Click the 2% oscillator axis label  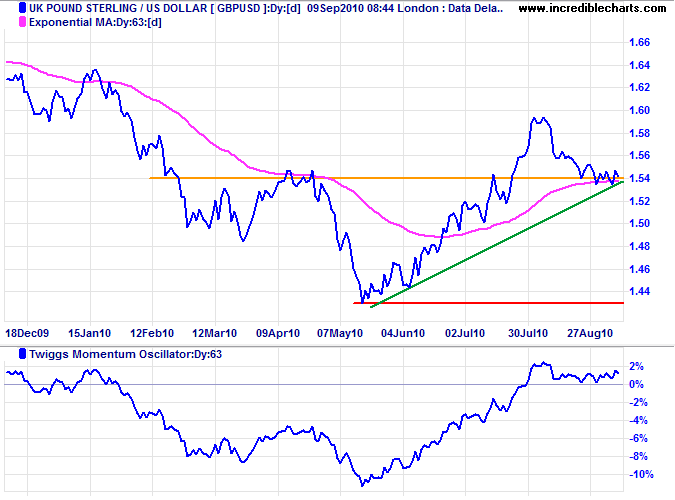click(636, 366)
